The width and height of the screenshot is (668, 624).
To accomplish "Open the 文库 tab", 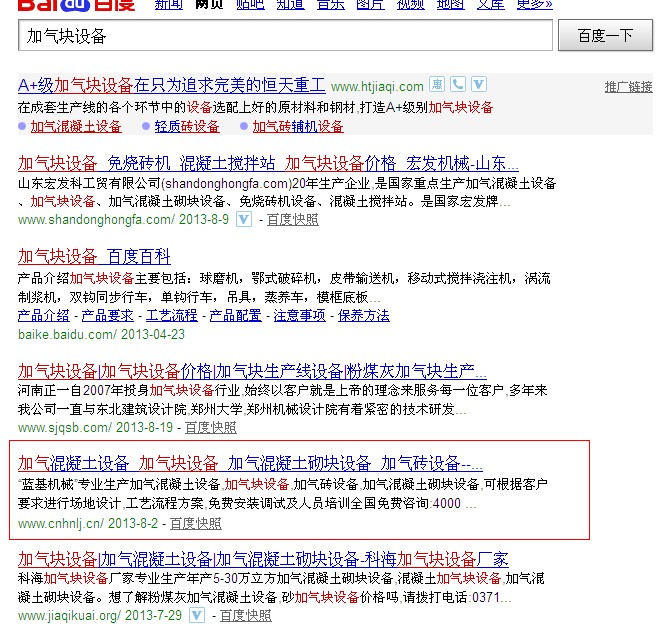I will (x=491, y=5).
